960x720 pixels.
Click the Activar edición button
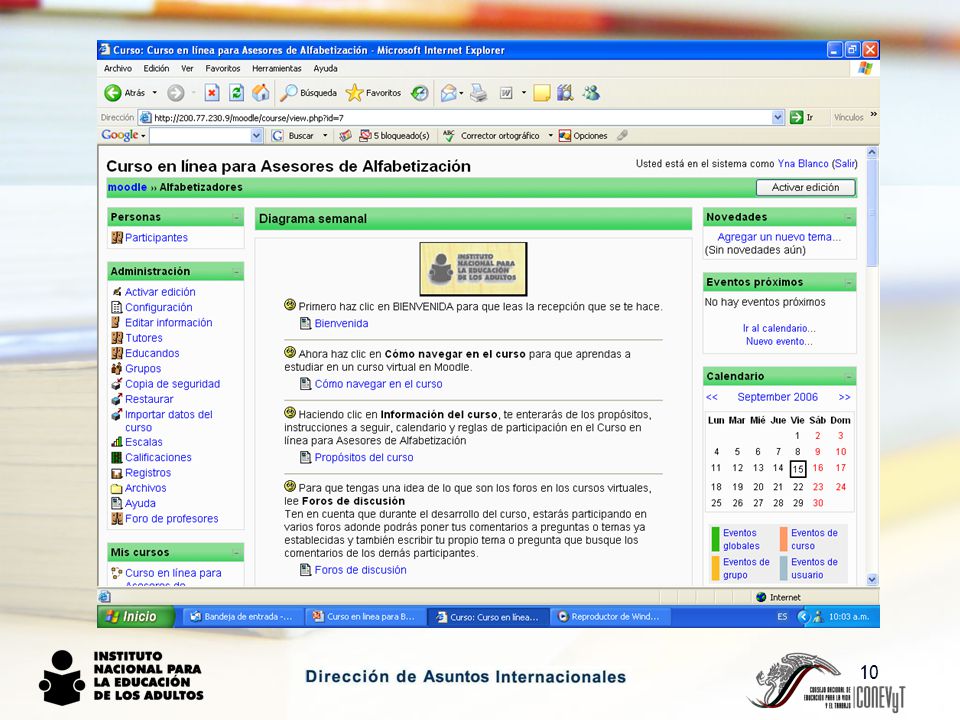(x=805, y=187)
